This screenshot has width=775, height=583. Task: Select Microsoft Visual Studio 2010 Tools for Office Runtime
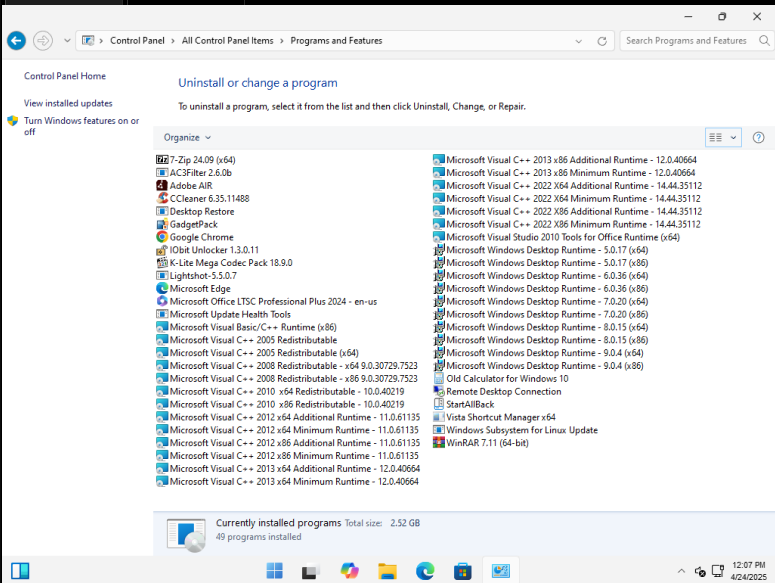click(x=557, y=237)
